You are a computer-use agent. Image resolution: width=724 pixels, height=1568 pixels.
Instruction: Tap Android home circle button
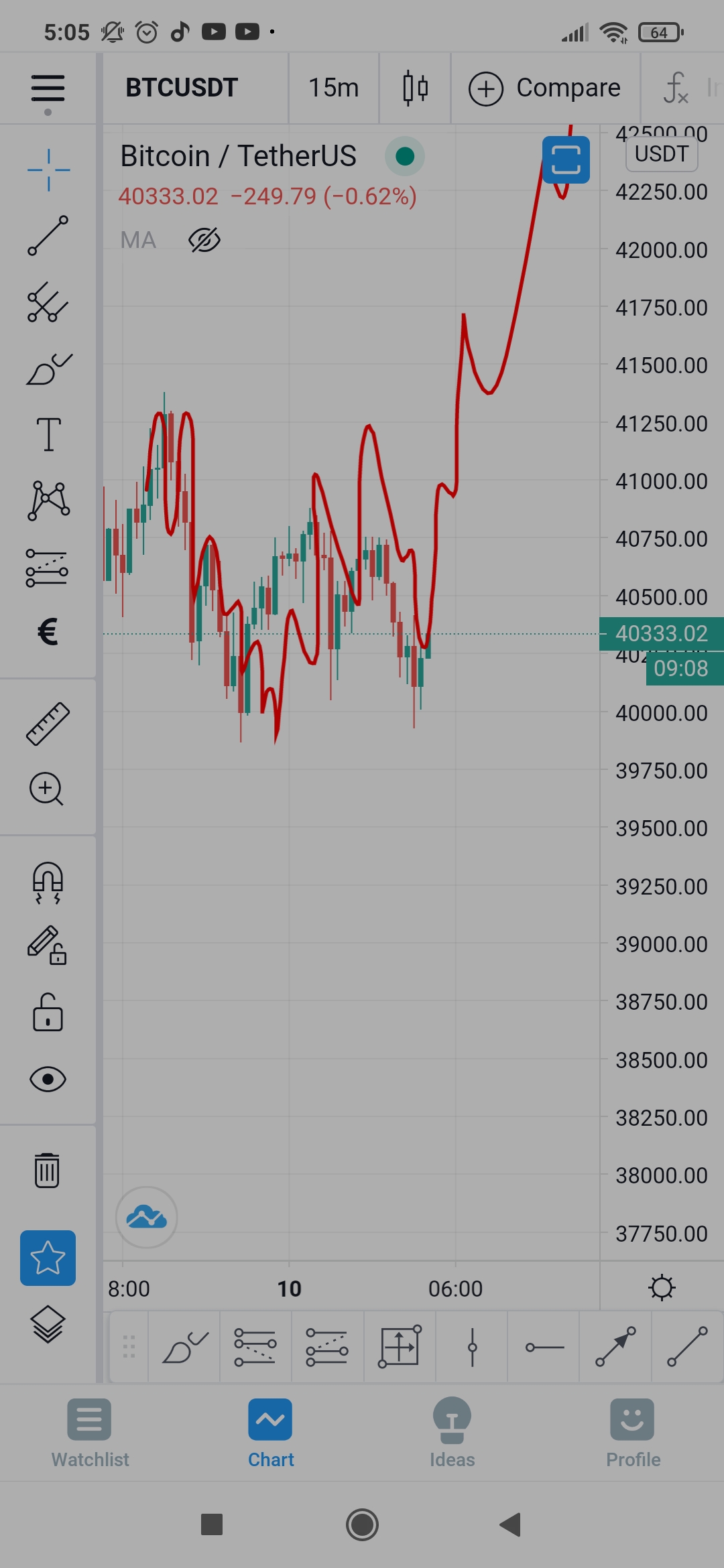coord(362,1524)
